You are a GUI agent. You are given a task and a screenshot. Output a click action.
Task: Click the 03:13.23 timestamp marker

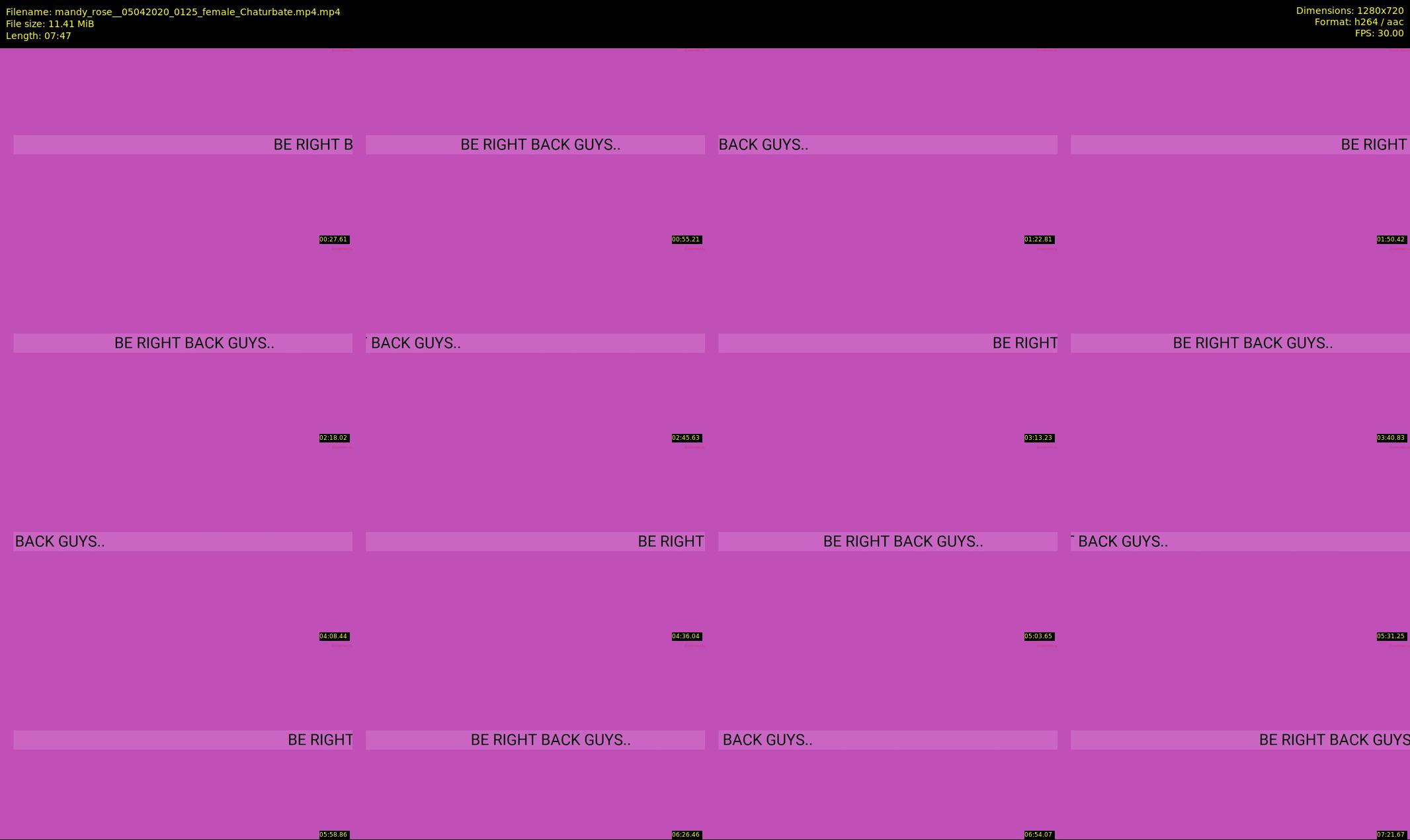pyautogui.click(x=1038, y=438)
